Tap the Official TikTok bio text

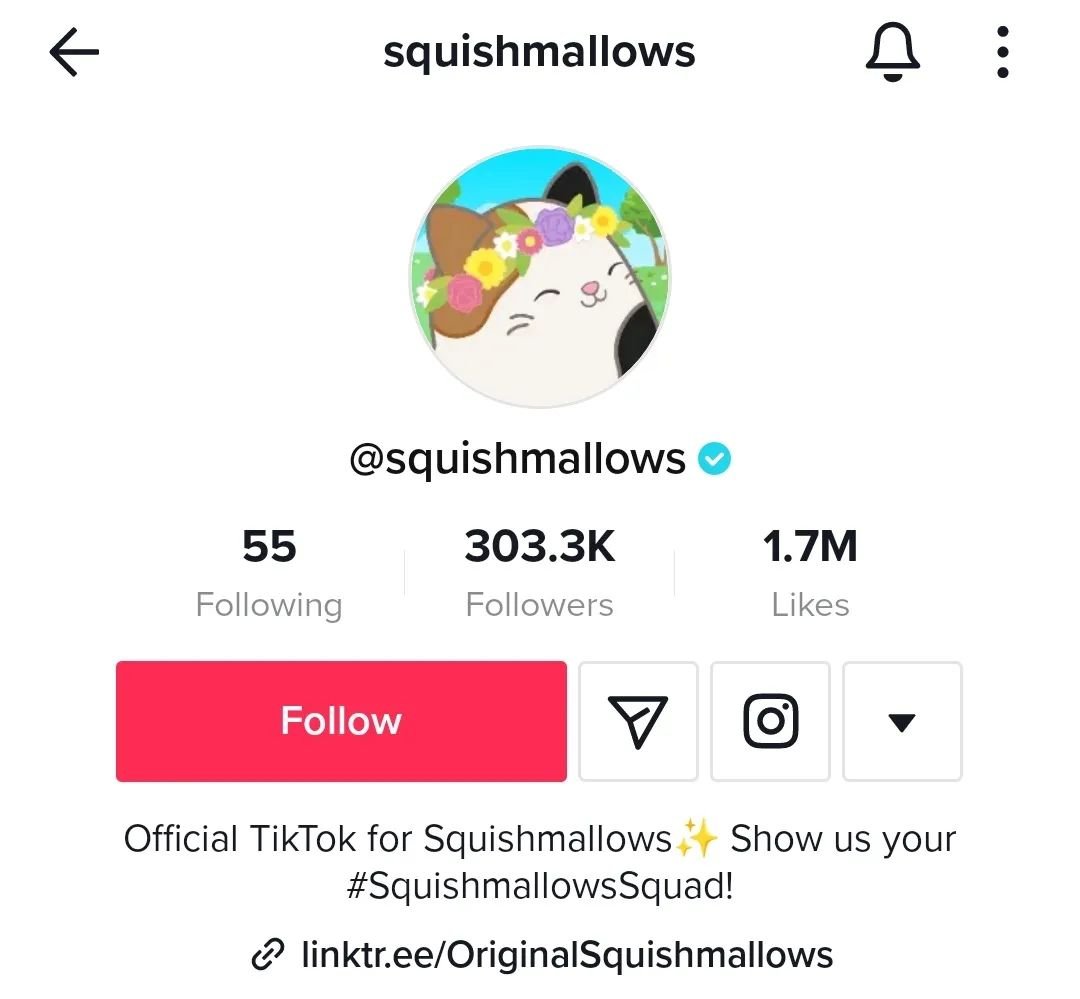pos(397,839)
